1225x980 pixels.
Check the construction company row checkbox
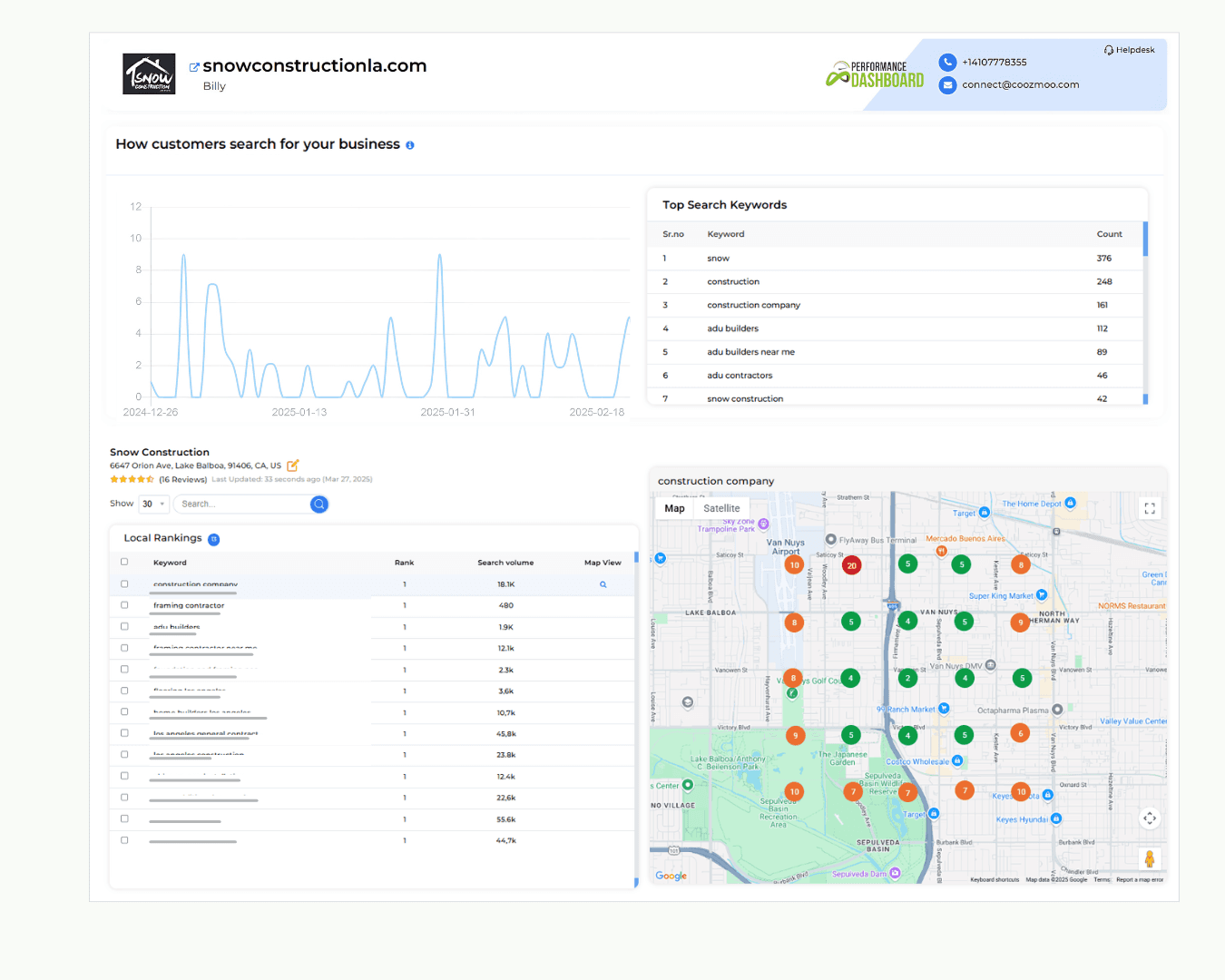pos(124,584)
